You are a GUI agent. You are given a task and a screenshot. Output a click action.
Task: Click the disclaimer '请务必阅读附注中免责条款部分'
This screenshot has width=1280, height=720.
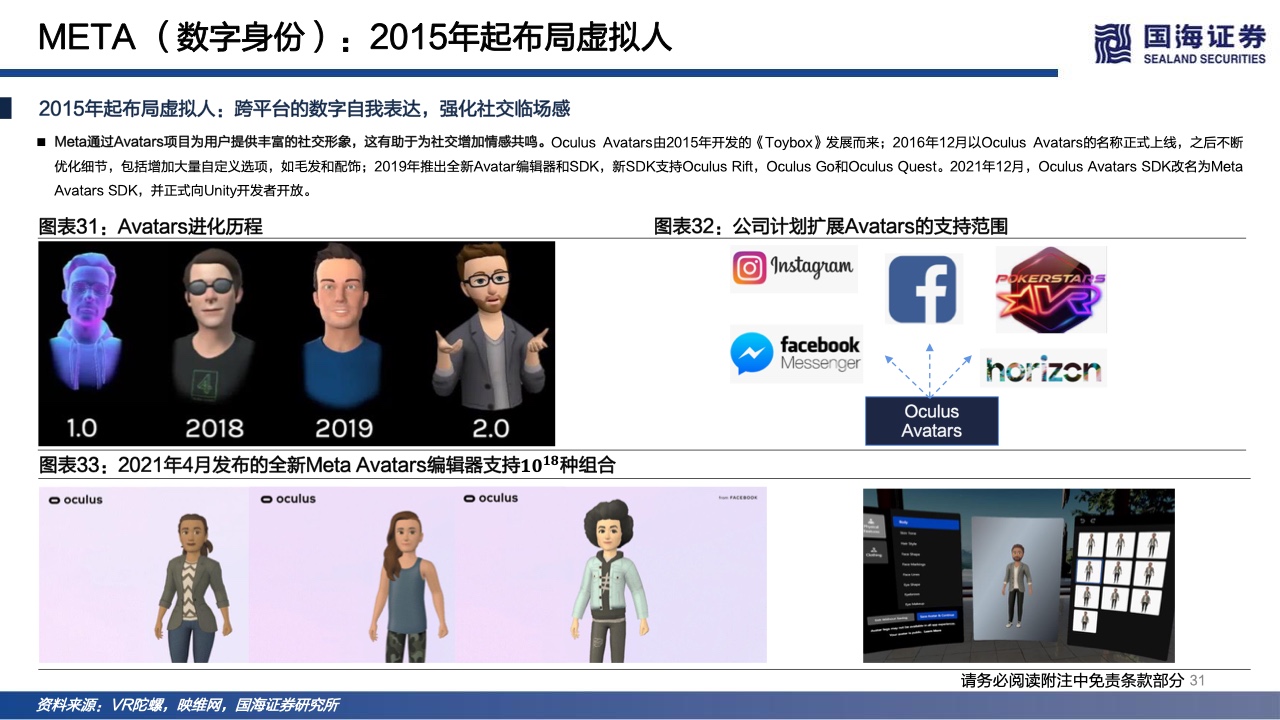[x=1072, y=681]
